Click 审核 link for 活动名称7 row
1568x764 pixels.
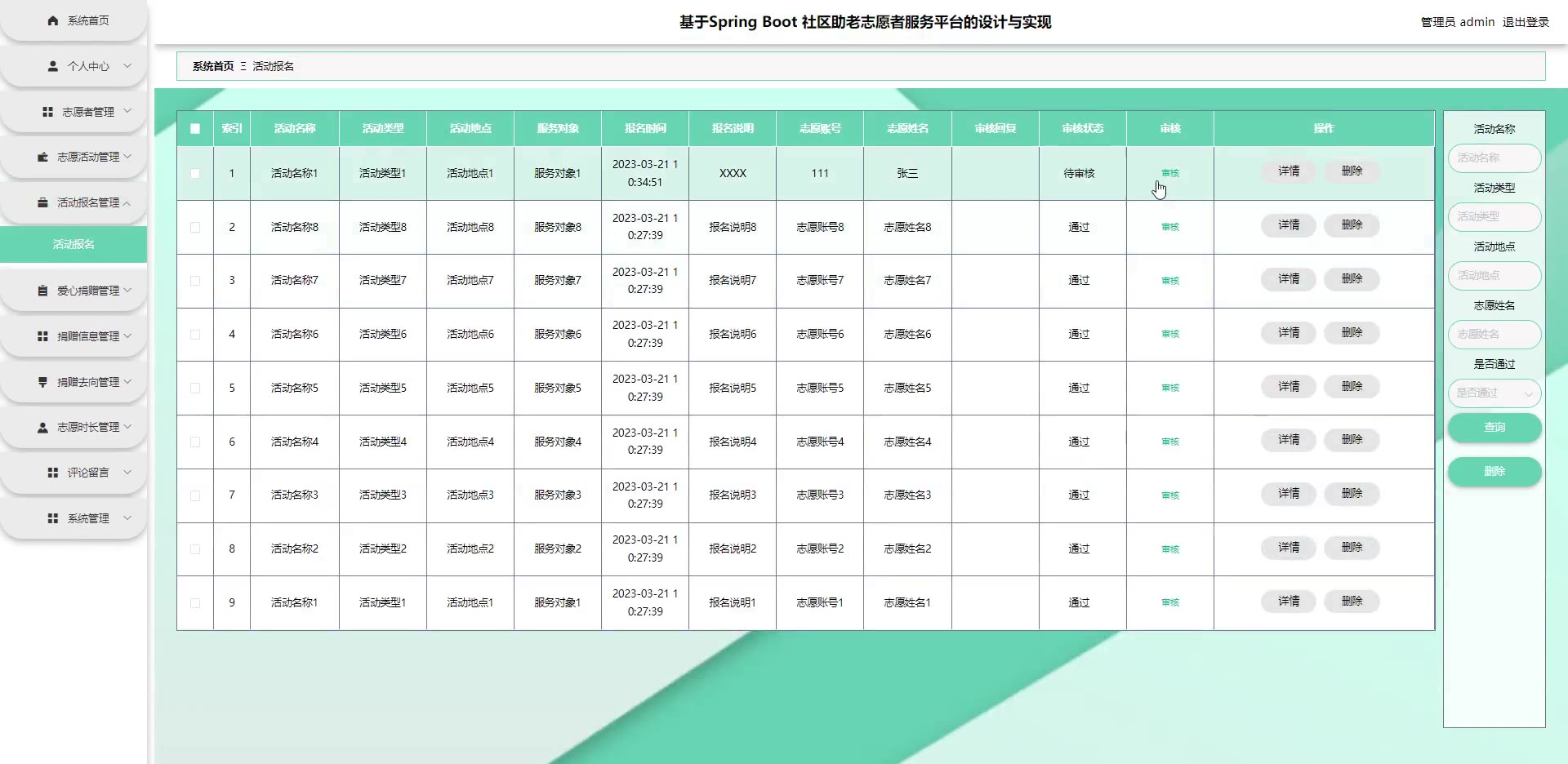[x=1170, y=281]
